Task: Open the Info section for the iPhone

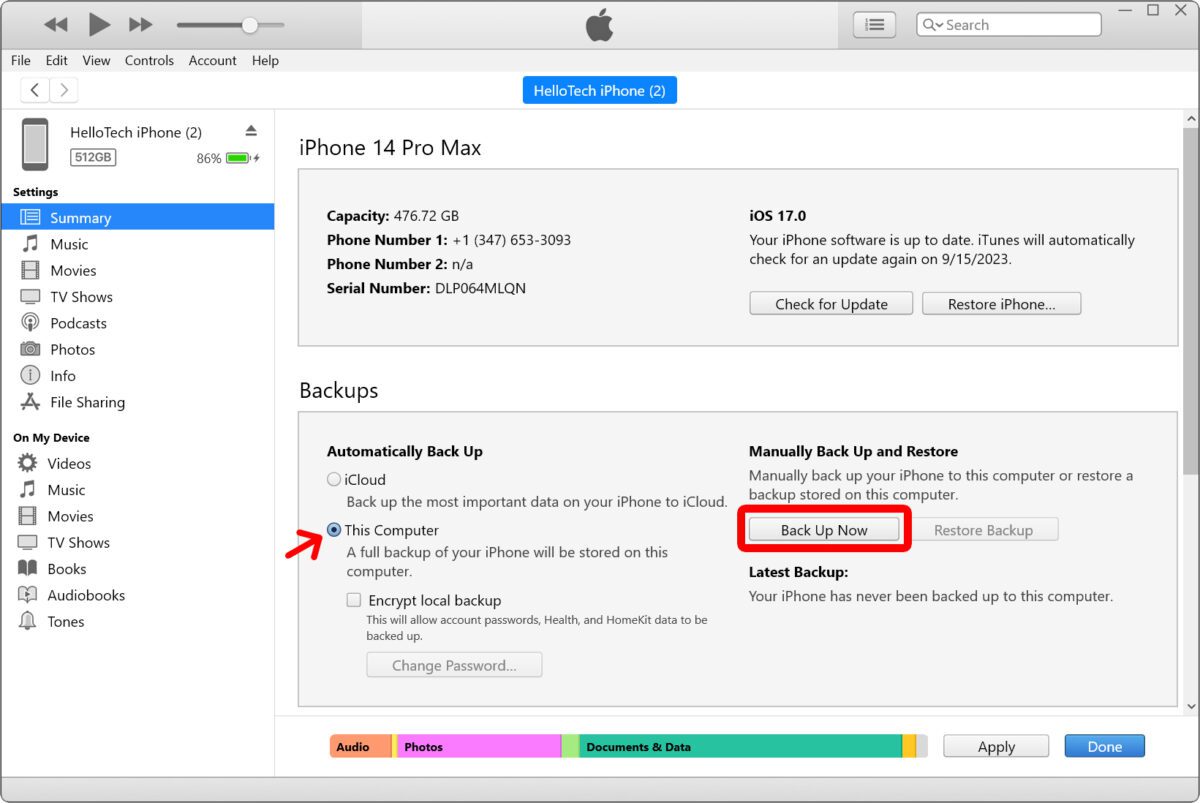Action: click(x=61, y=375)
